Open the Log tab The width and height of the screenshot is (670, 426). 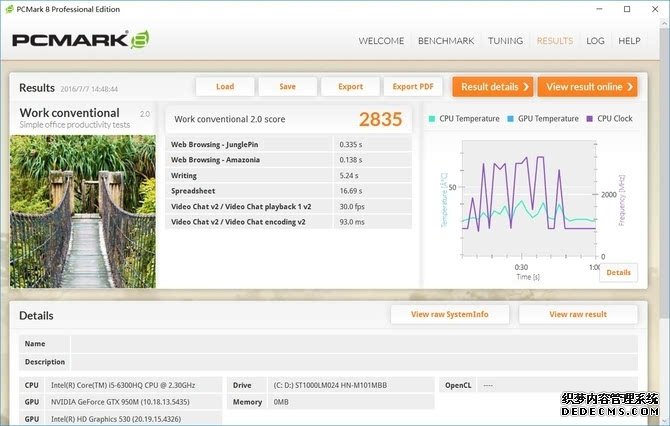tap(595, 41)
